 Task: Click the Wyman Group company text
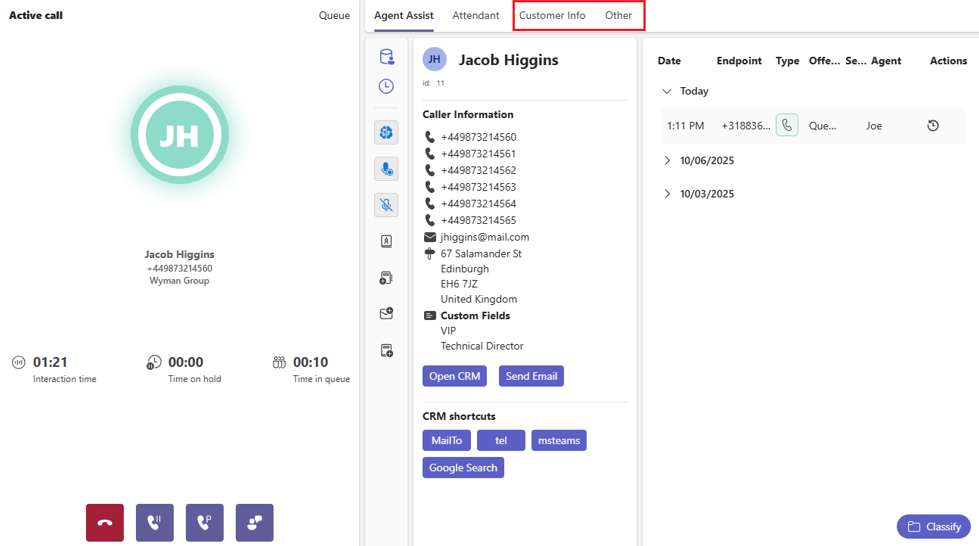[179, 280]
